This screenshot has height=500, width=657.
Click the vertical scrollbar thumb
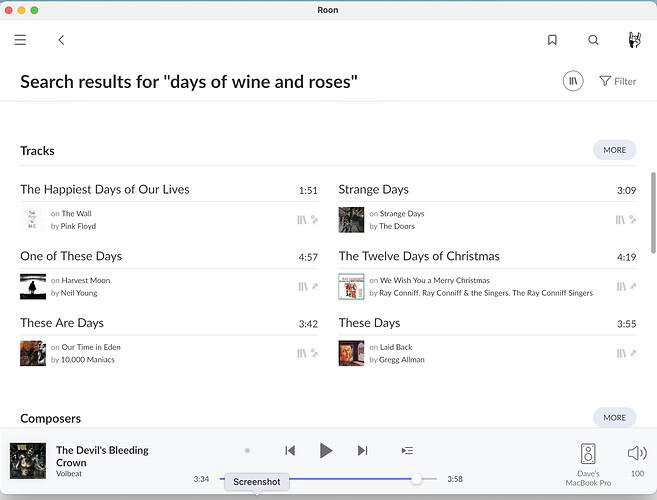[x=653, y=212]
